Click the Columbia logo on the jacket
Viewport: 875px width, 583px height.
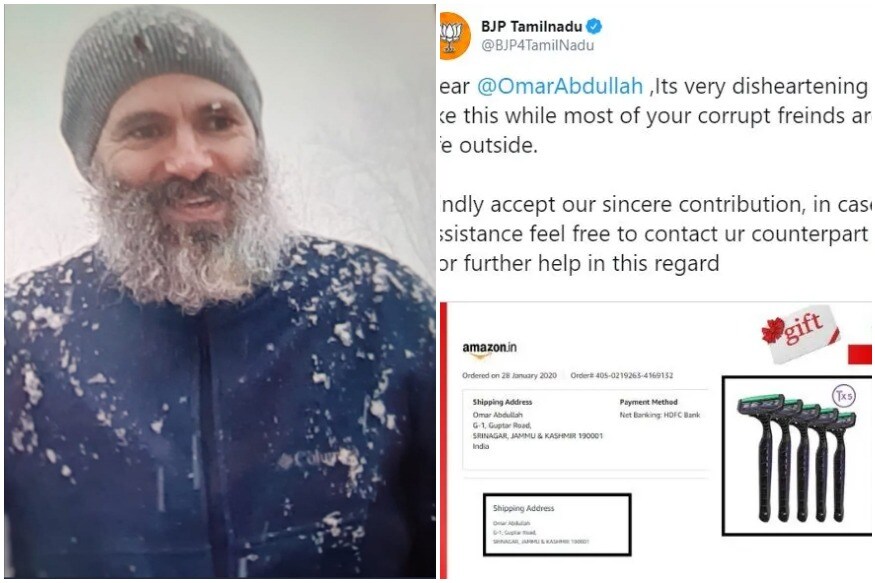click(316, 459)
